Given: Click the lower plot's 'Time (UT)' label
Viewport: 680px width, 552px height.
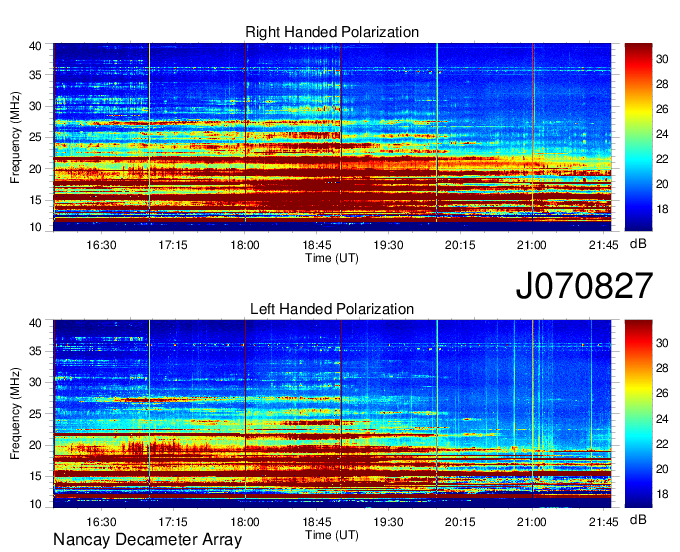Looking at the screenshot, I should (x=332, y=536).
